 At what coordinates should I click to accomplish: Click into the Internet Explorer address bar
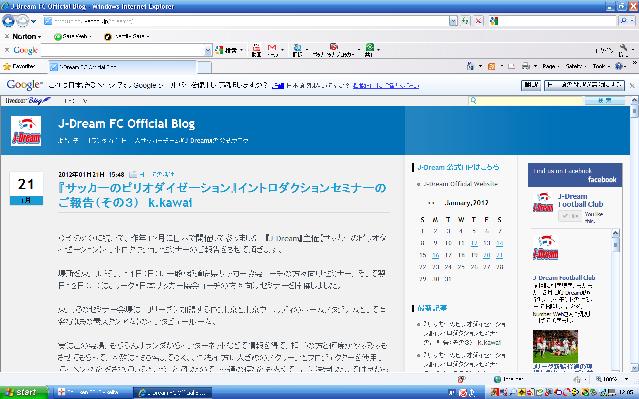pyautogui.click(x=246, y=21)
